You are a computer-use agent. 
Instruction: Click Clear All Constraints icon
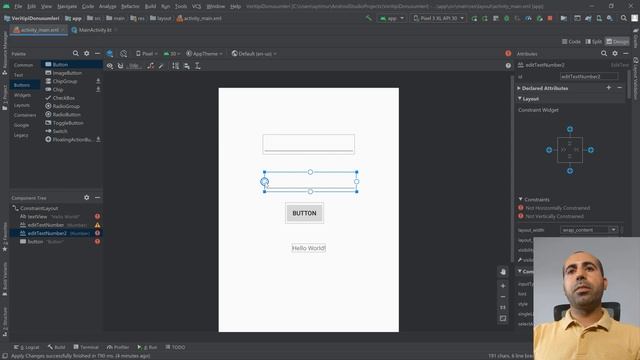[151, 66]
